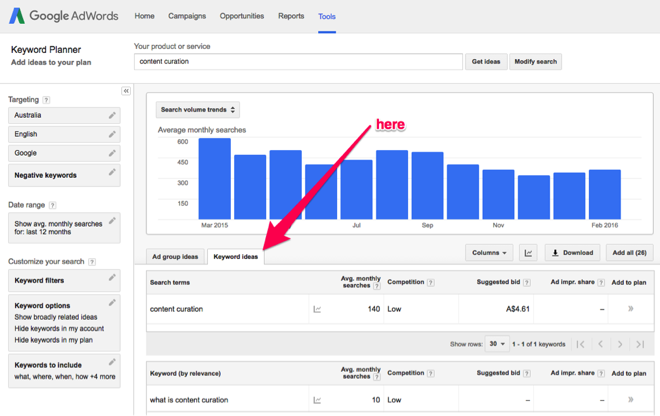This screenshot has width=660, height=416.
Task: Open help for Customize your search
Action: 92,261
